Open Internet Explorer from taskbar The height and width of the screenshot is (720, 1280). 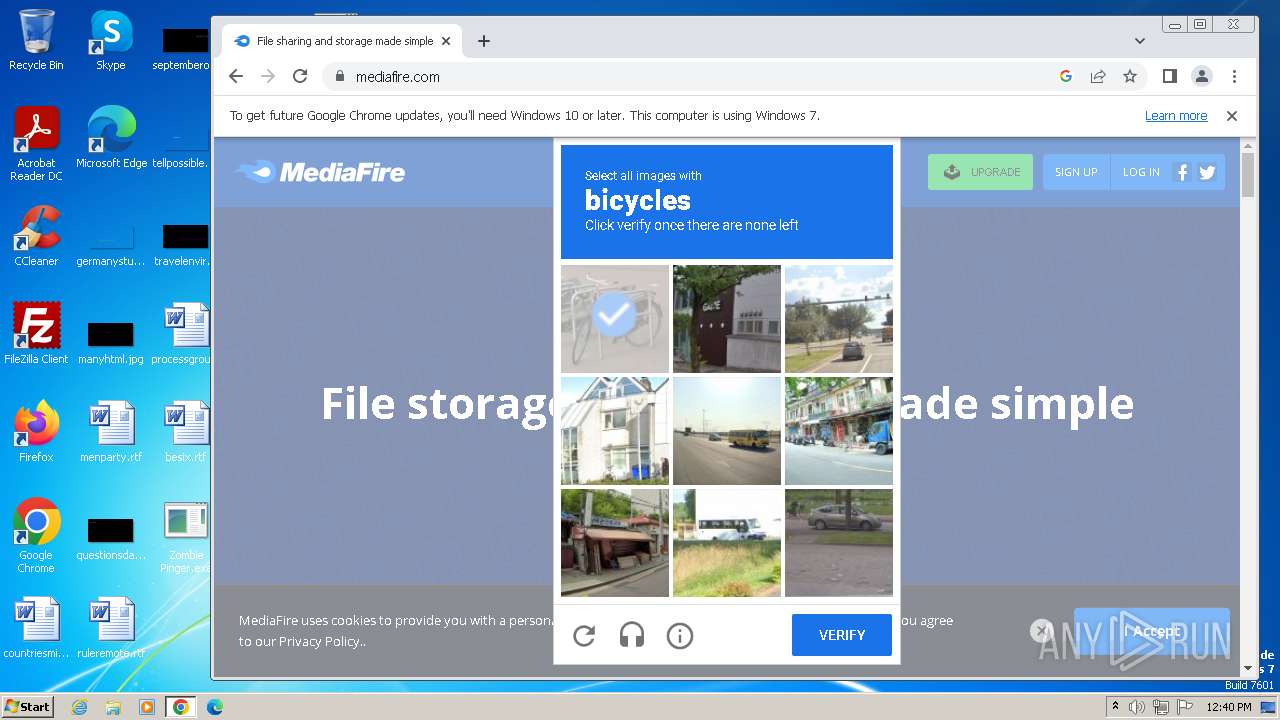click(x=79, y=707)
